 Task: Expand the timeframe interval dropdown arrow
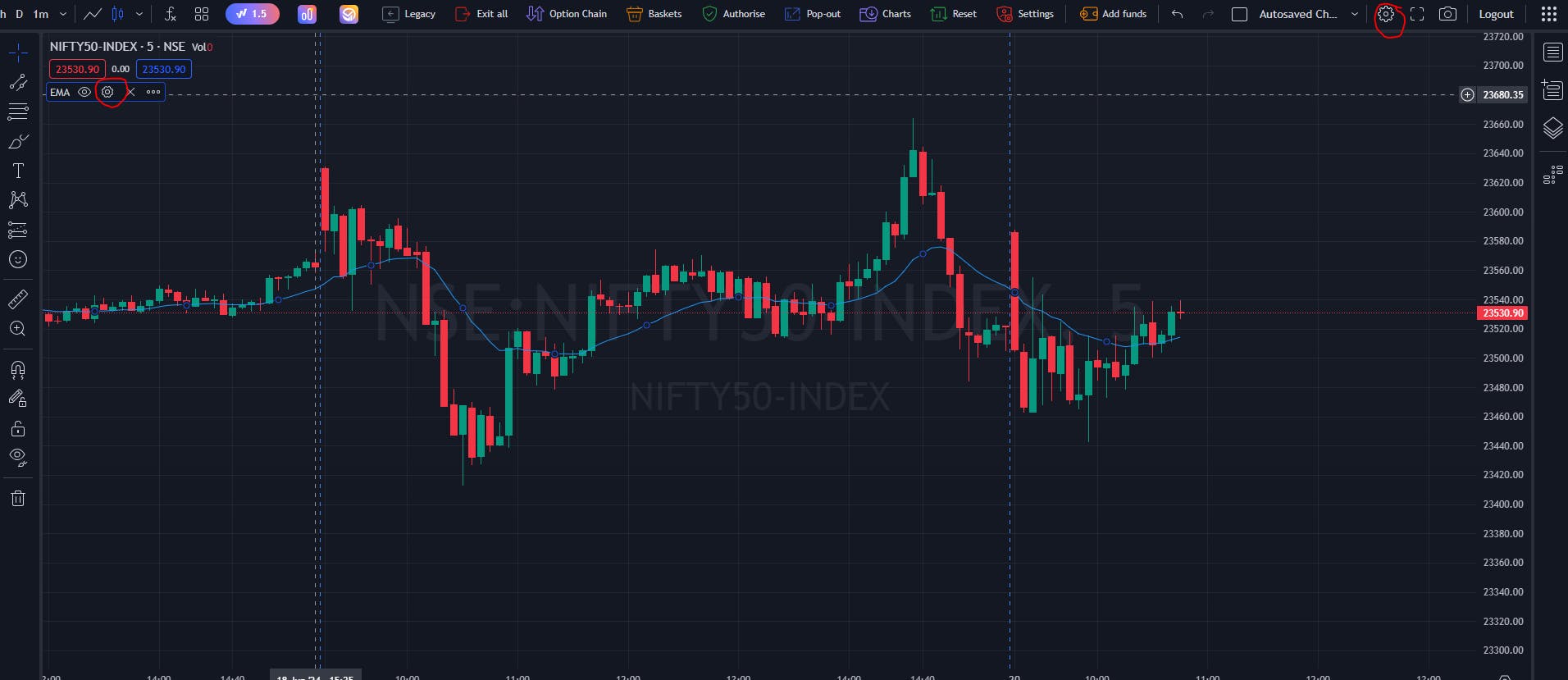tap(63, 14)
